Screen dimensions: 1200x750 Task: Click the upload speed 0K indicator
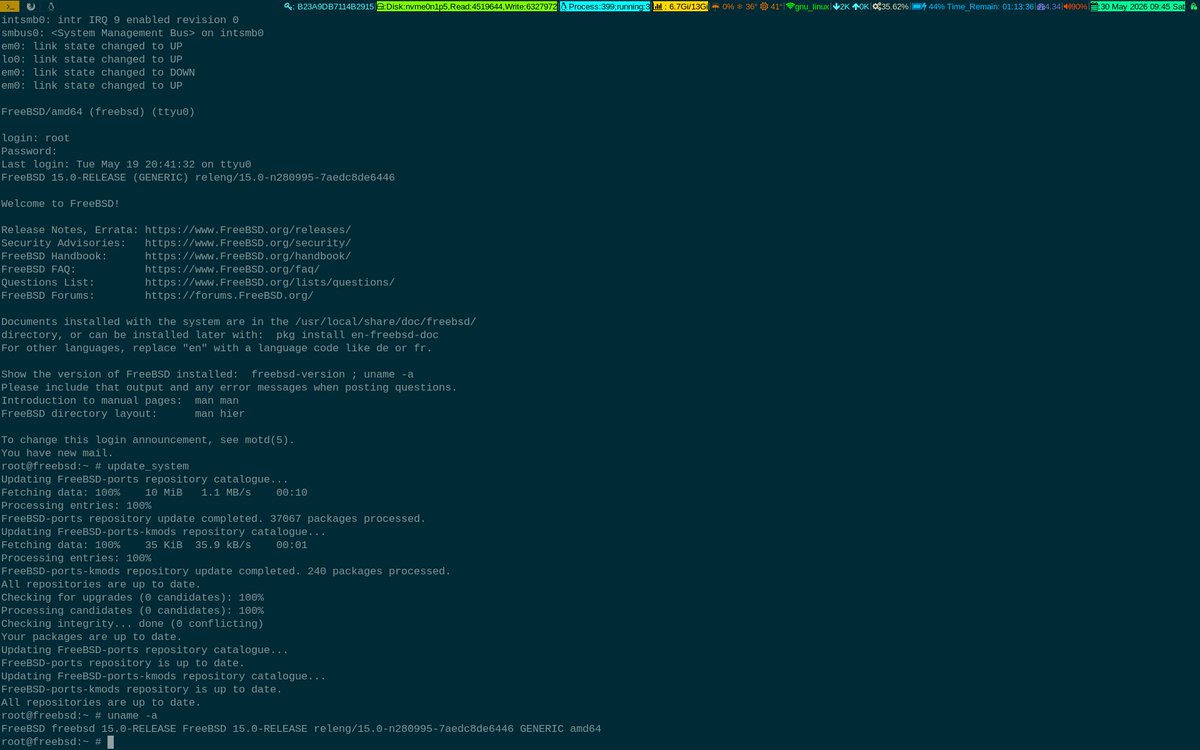click(860, 7)
